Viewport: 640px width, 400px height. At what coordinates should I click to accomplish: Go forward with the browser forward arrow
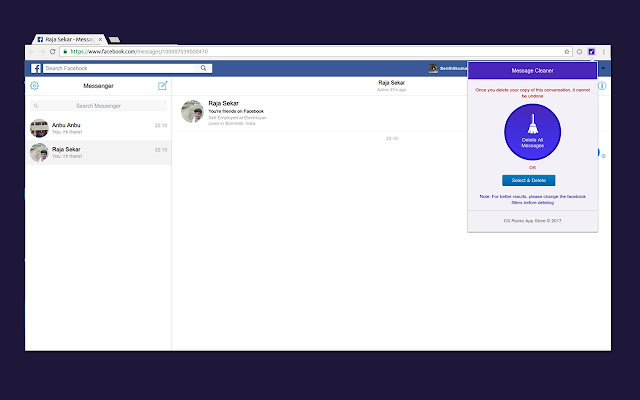[42, 51]
